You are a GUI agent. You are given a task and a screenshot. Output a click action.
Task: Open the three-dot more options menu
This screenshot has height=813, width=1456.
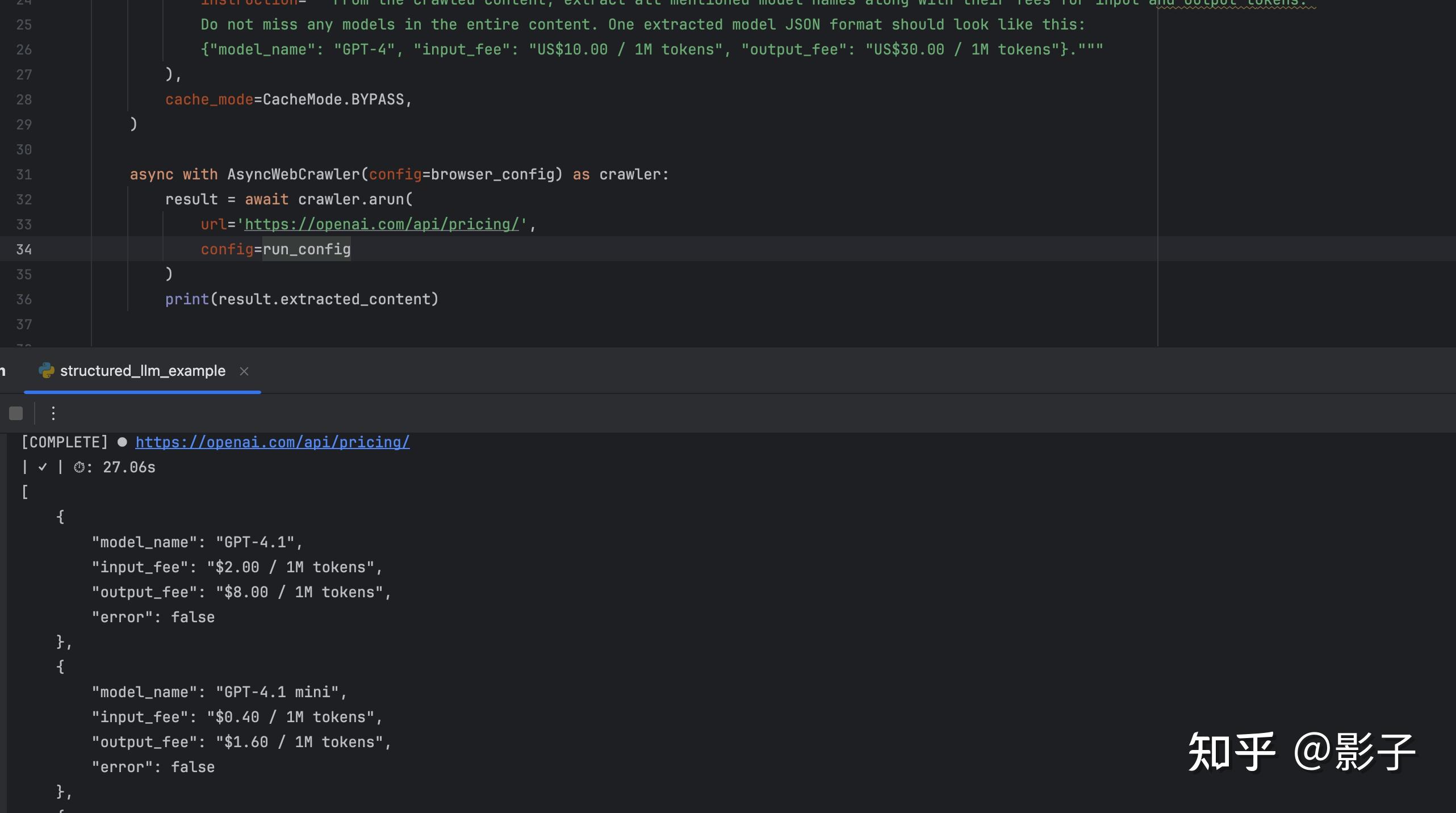53,413
